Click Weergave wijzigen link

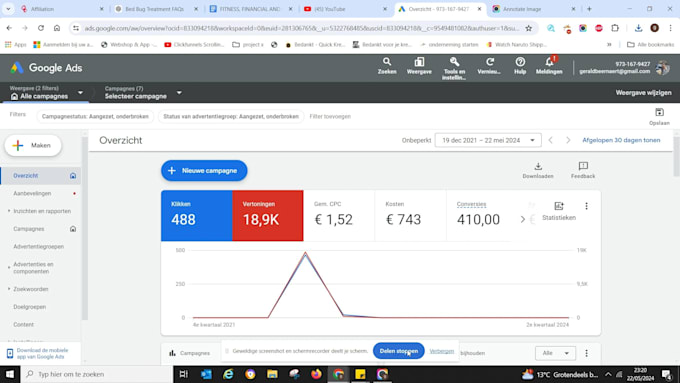[643, 93]
